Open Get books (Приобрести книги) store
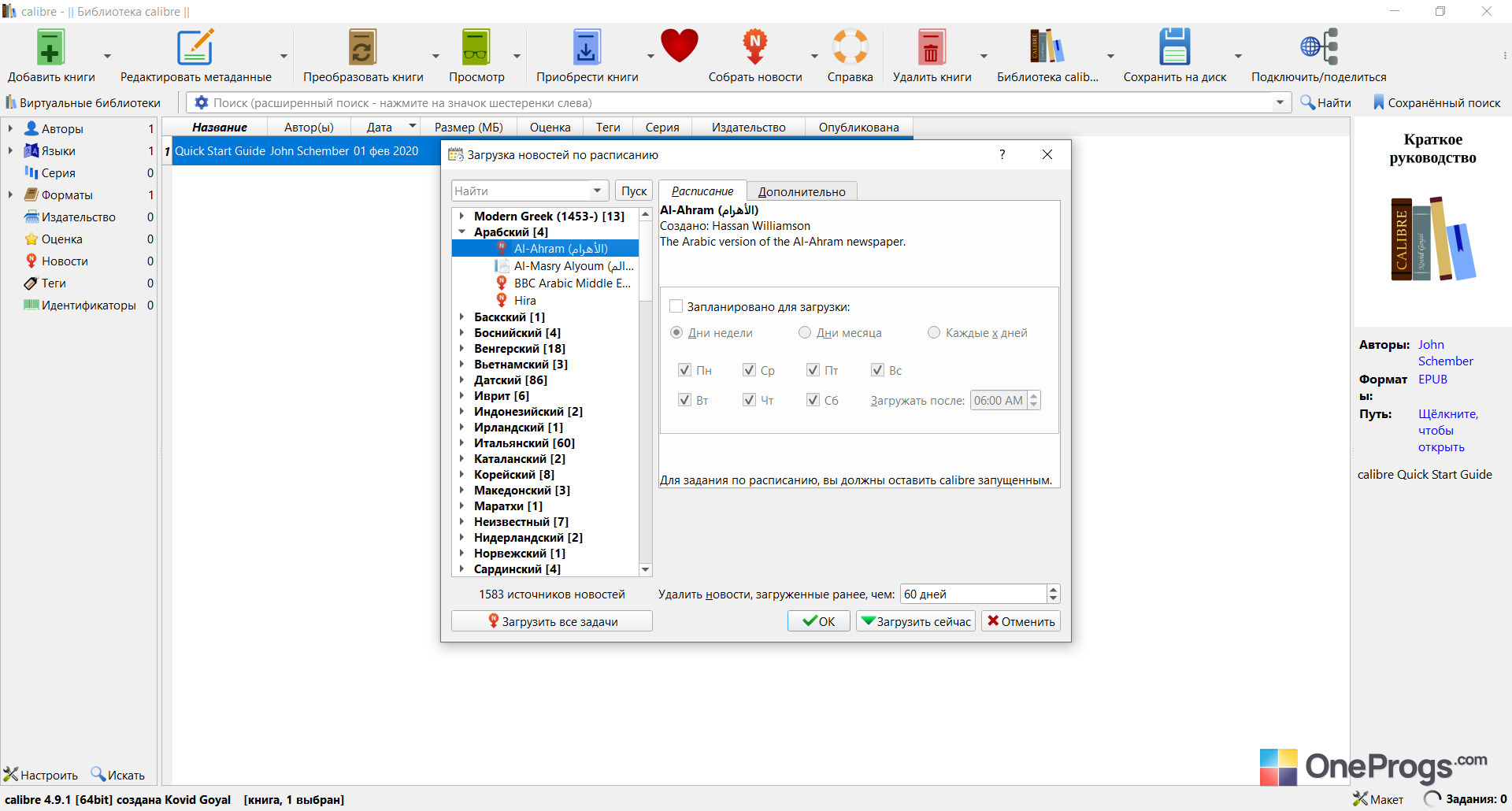This screenshot has width=1512, height=811. click(587, 47)
